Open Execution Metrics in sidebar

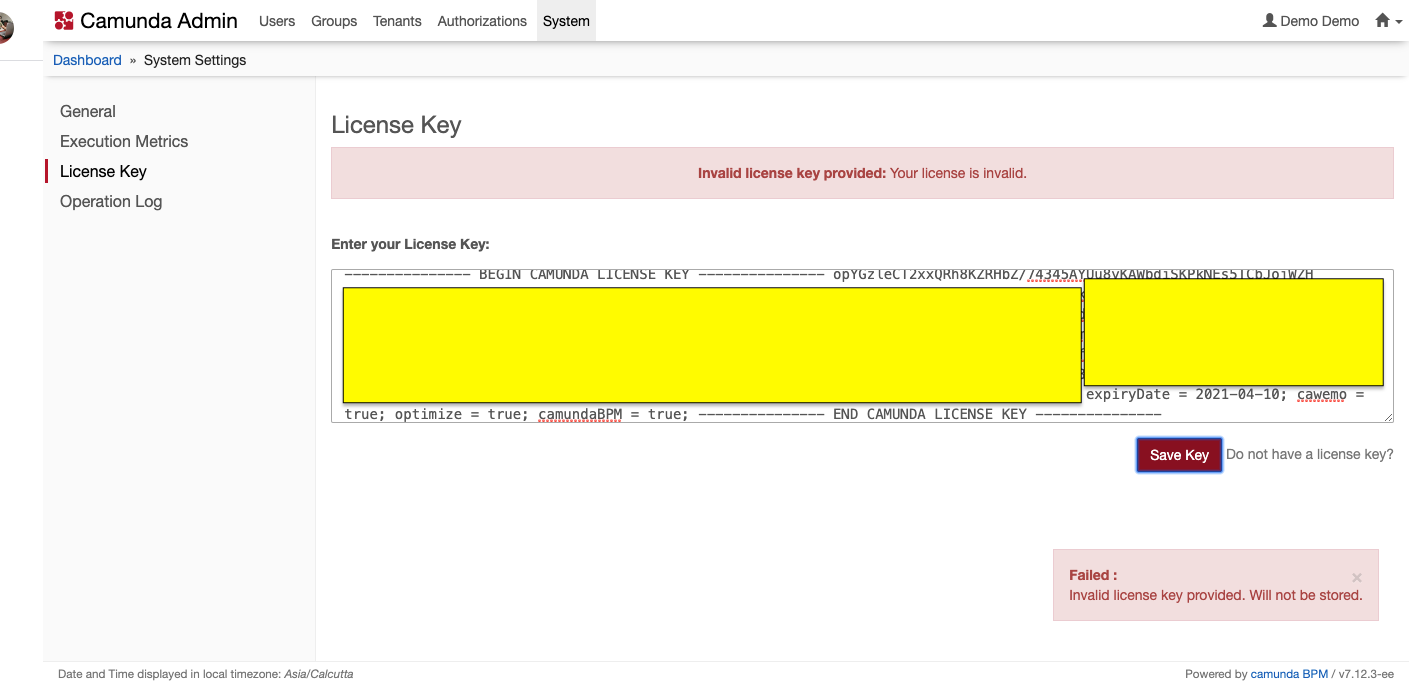pyautogui.click(x=124, y=141)
